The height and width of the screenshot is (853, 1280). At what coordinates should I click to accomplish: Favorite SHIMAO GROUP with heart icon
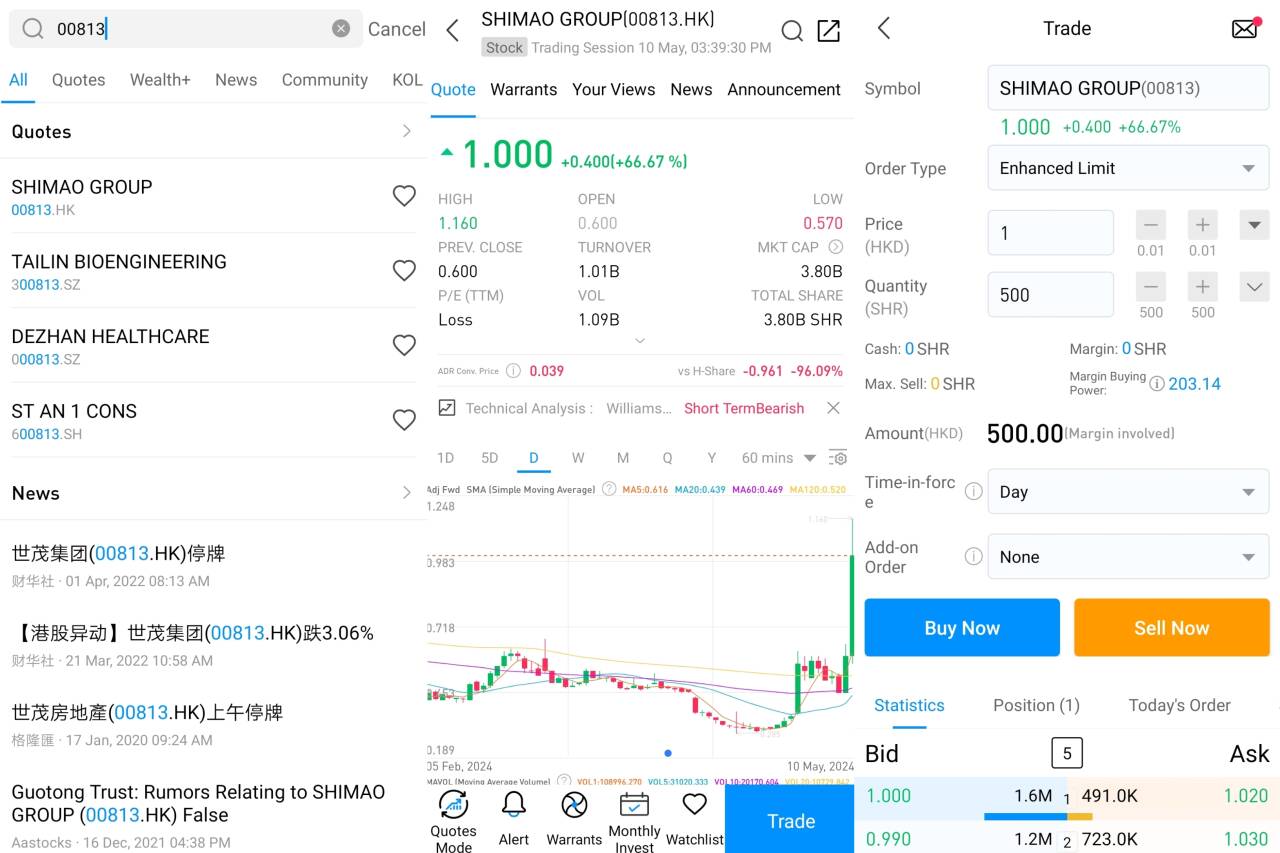tap(404, 196)
